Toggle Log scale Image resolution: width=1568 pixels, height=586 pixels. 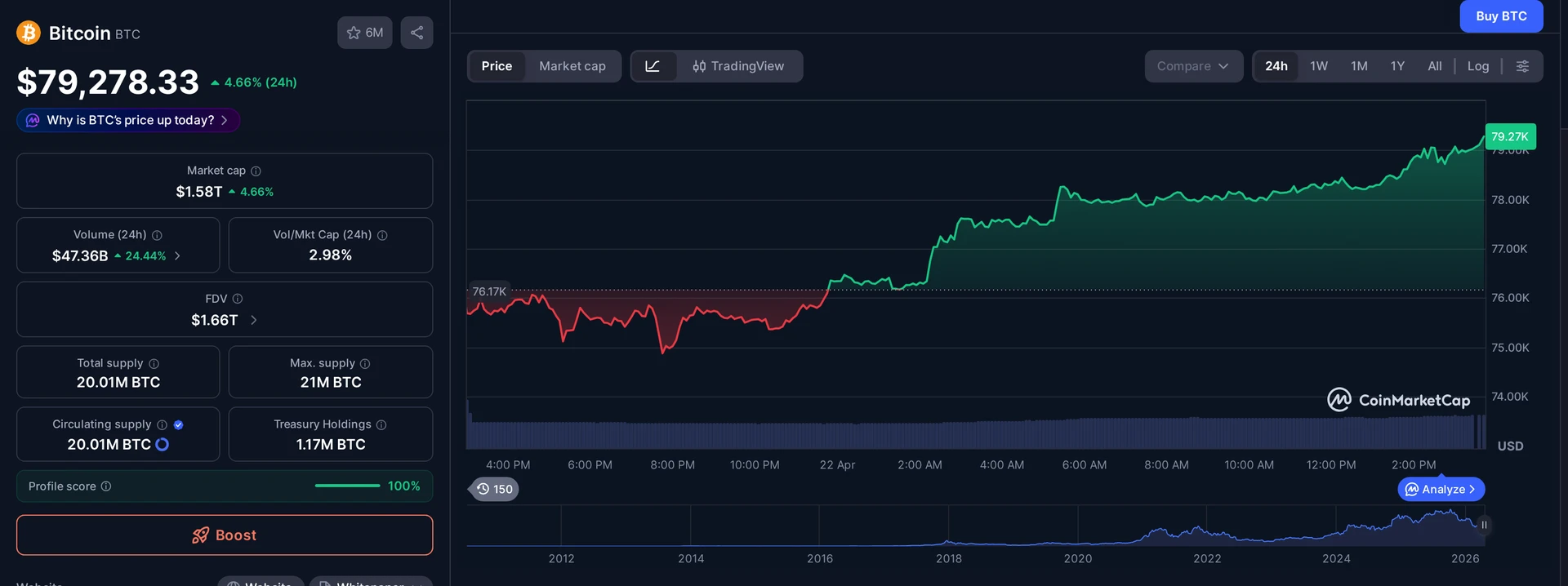tap(1478, 66)
